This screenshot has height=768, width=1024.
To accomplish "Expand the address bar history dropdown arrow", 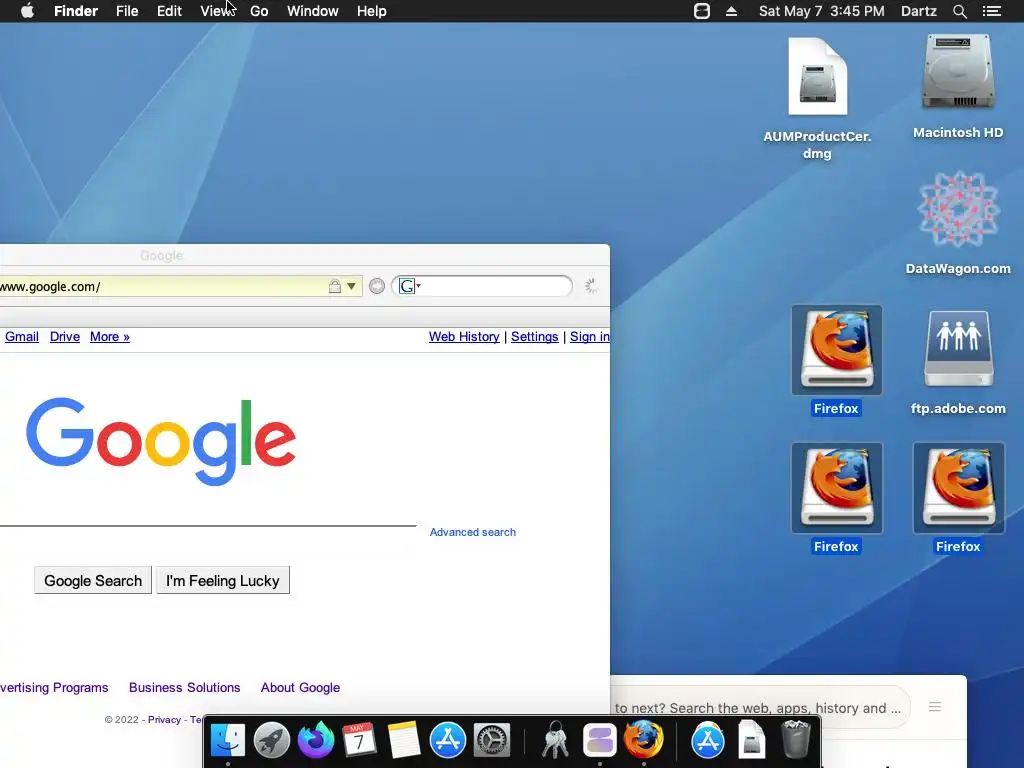I will click(351, 286).
